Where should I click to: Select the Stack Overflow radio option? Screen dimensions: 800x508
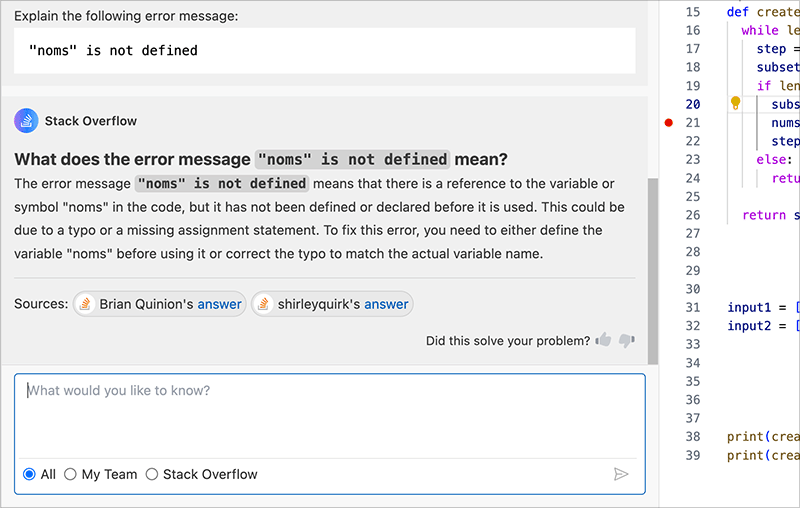pyautogui.click(x=152, y=474)
